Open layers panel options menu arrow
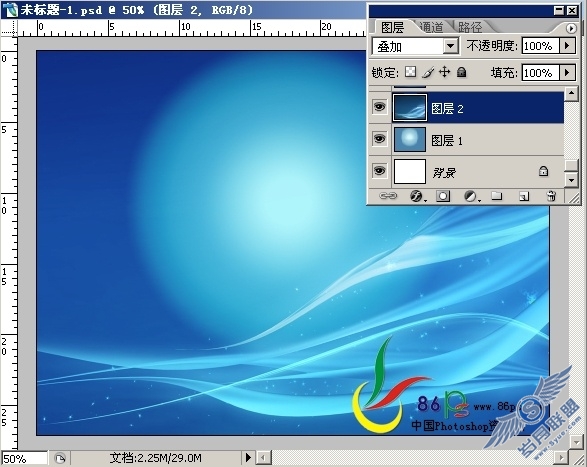 (x=571, y=28)
